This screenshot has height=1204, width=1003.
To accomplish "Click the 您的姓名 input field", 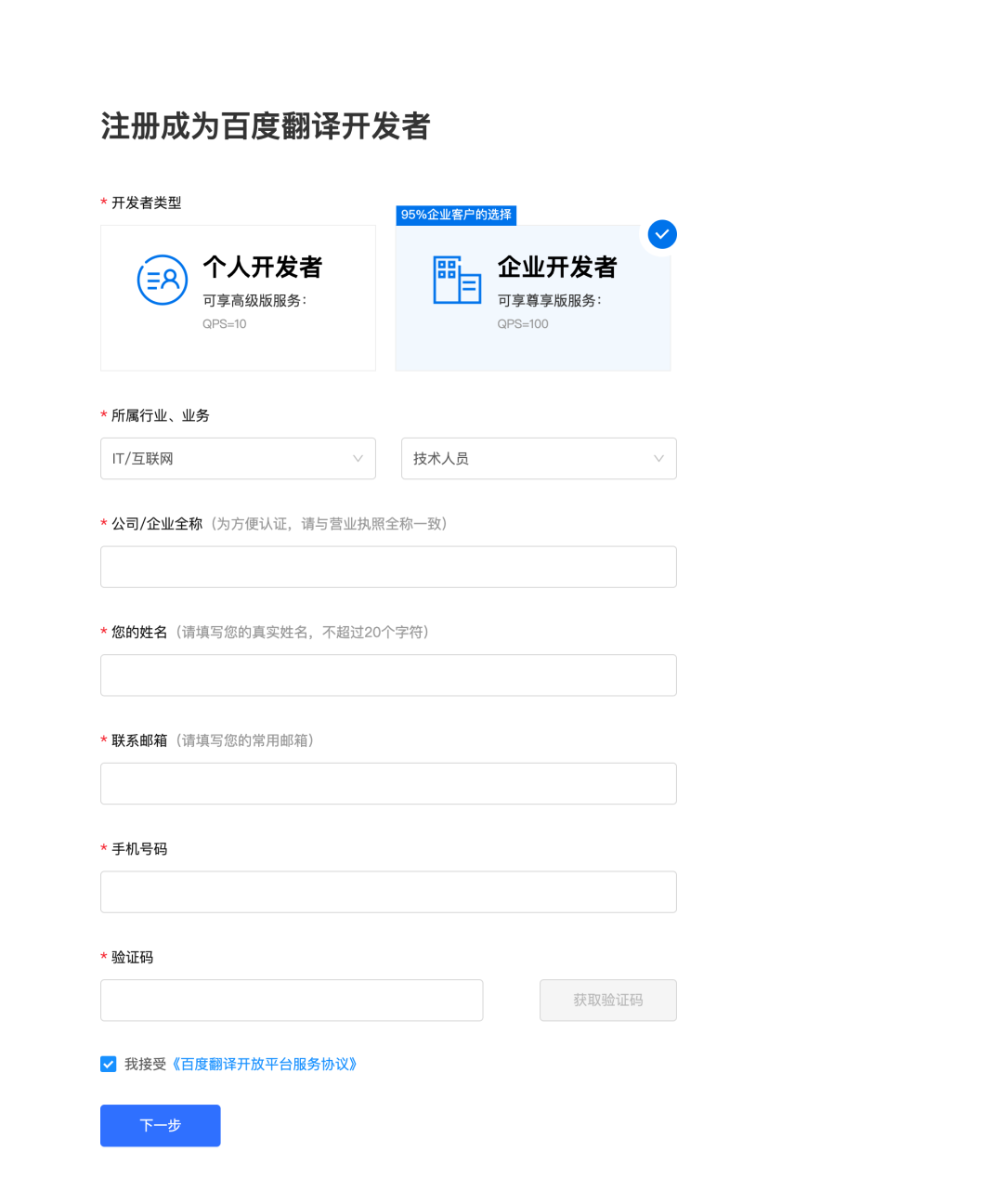I will click(x=388, y=675).
